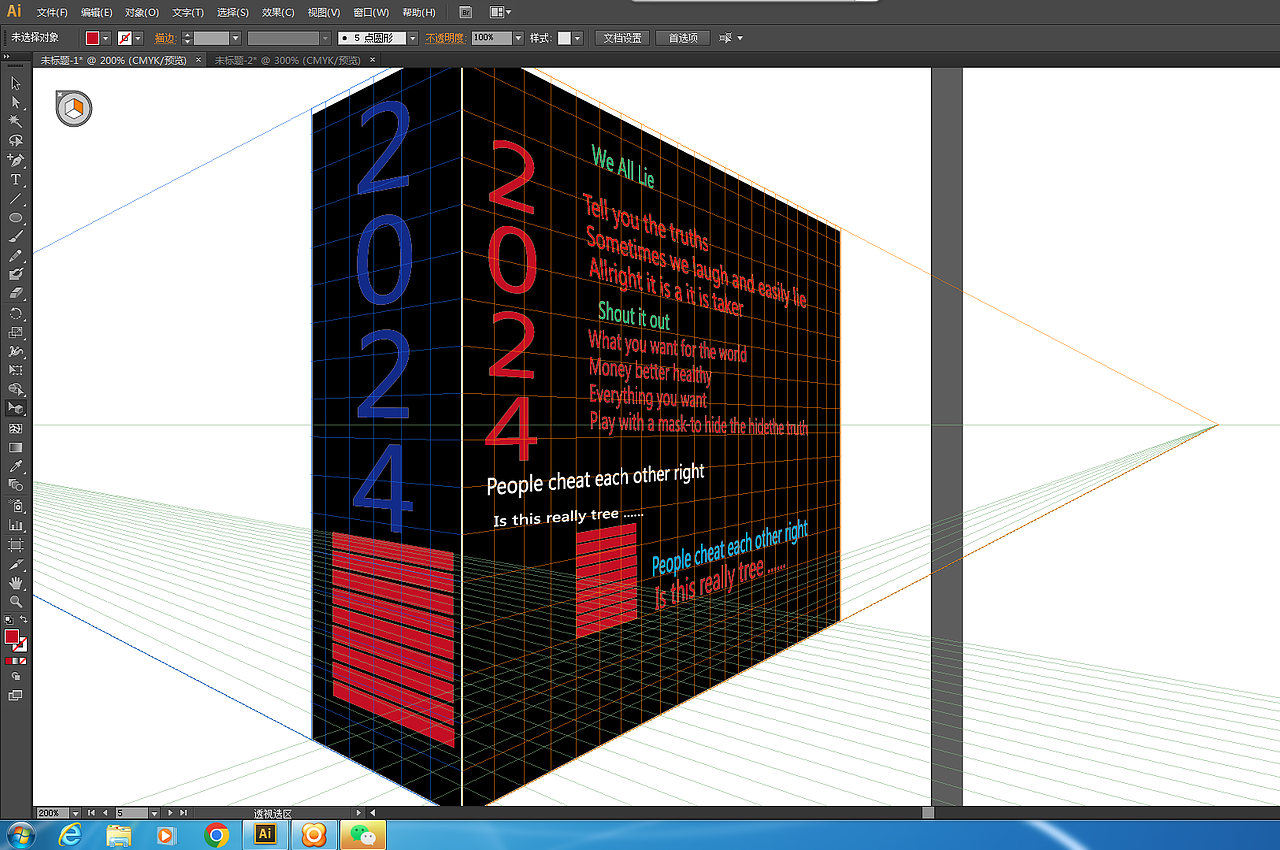
Task: Open Google Chrome from the taskbar
Action: click(x=216, y=835)
